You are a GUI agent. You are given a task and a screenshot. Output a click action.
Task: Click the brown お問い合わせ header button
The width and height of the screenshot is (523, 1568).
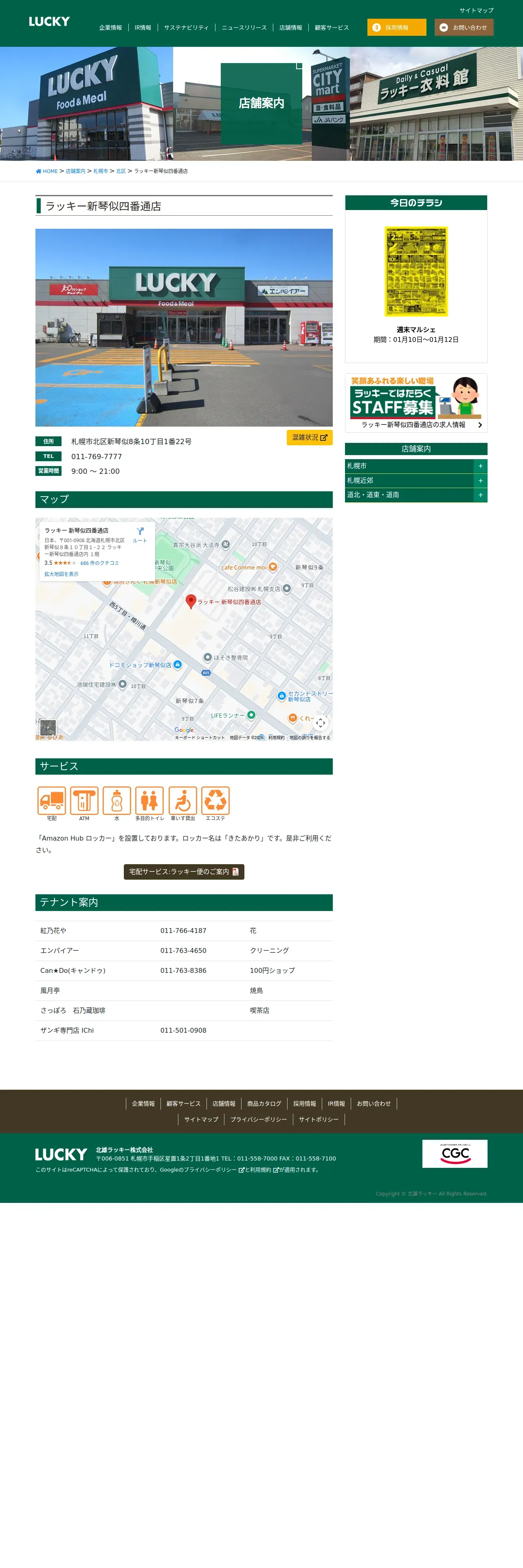pyautogui.click(x=464, y=27)
